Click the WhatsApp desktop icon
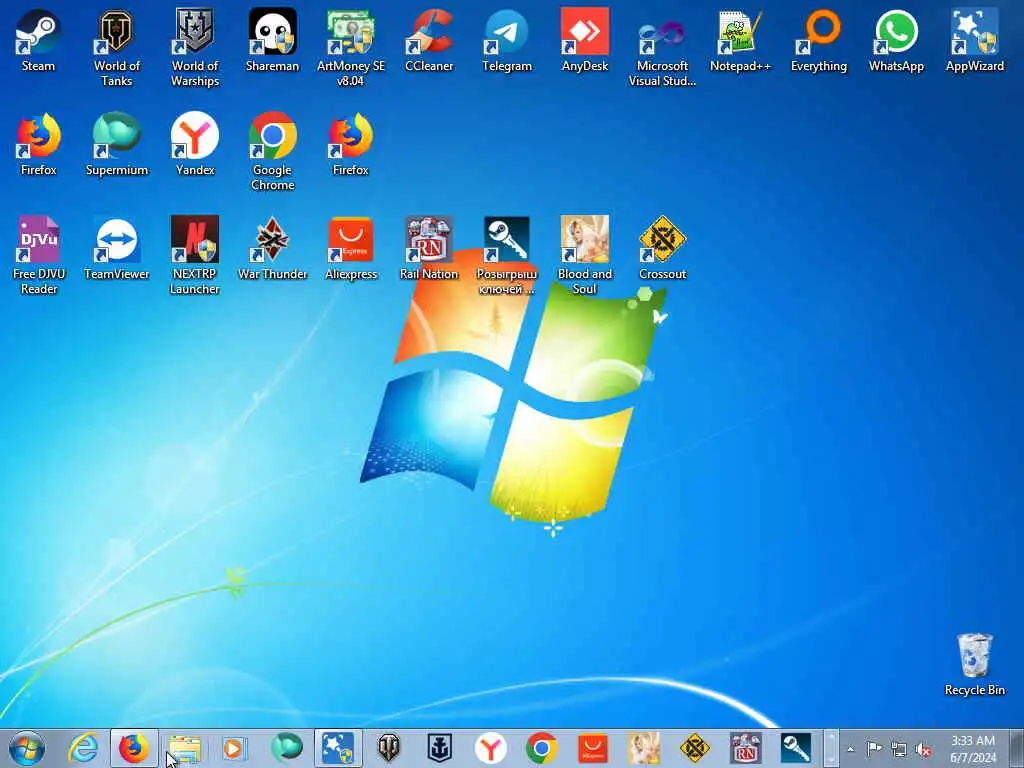The height and width of the screenshot is (768, 1024). point(896,40)
